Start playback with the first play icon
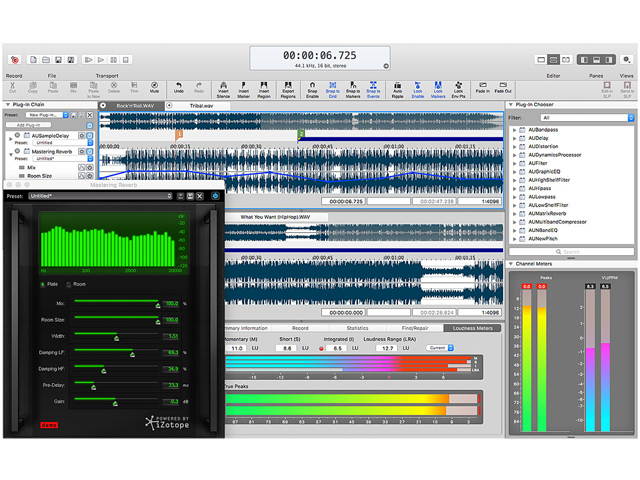640x480 pixels. tap(88, 60)
